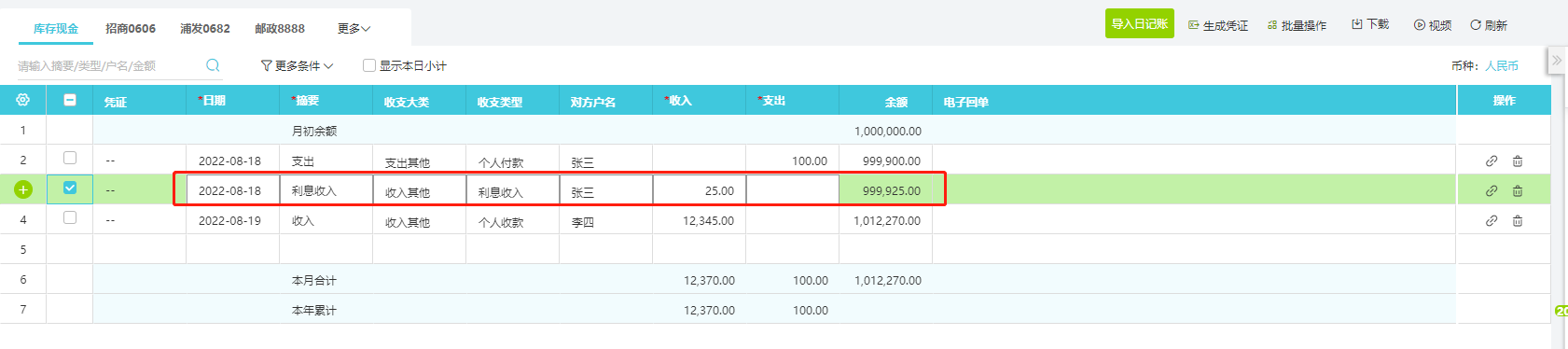Edit 收入 amount 25.00 field
Screen dimensions: 1568x349
pos(700,190)
